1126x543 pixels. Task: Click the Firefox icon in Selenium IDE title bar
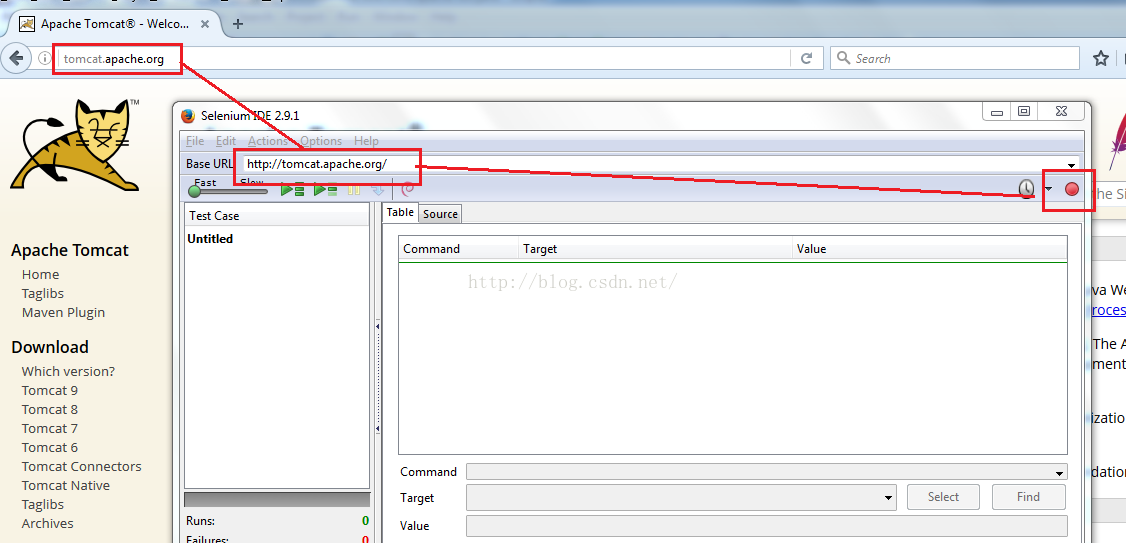188,115
